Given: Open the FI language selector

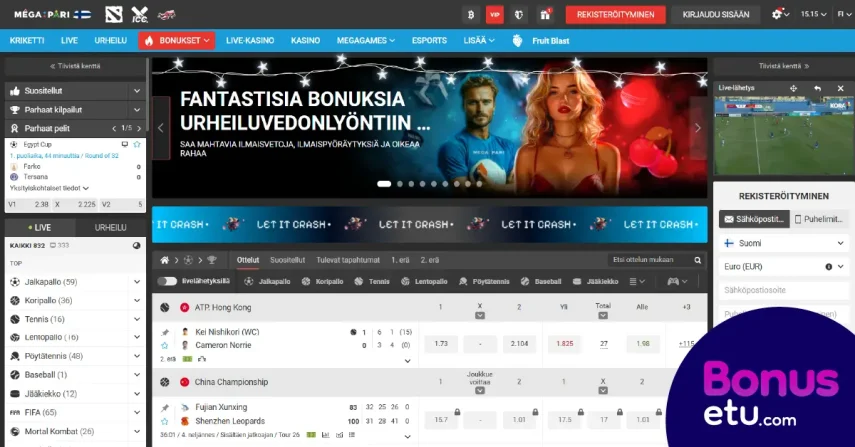Looking at the screenshot, I should coord(844,14).
